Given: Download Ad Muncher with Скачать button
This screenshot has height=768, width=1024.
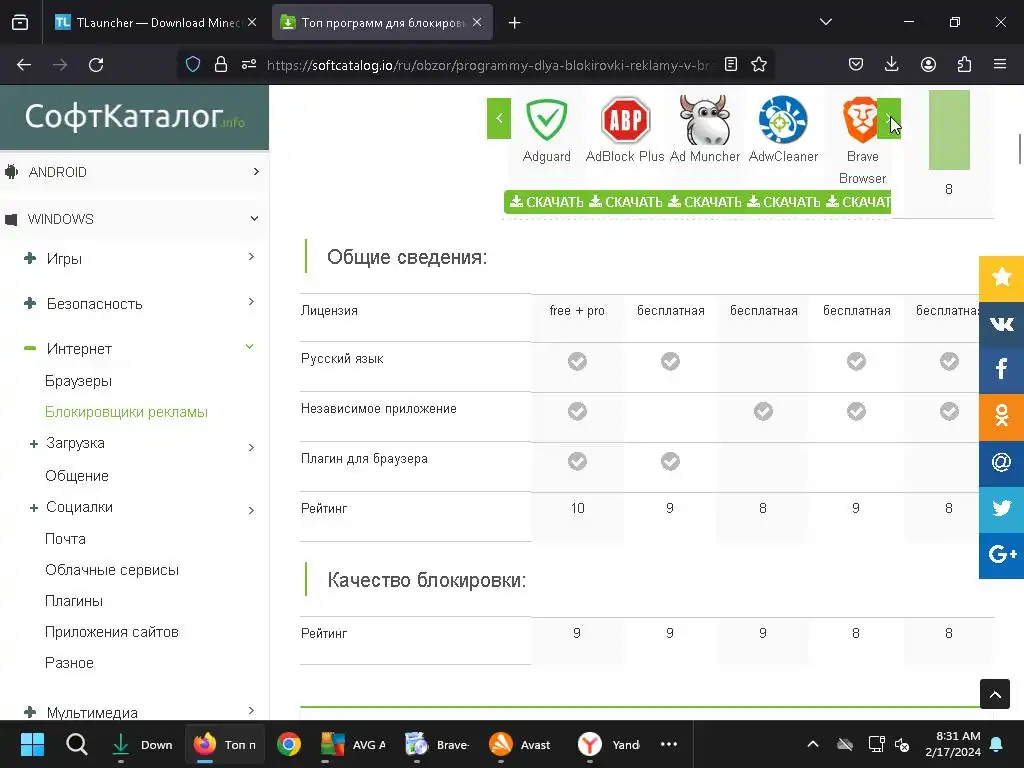Looking at the screenshot, I should [x=705, y=202].
